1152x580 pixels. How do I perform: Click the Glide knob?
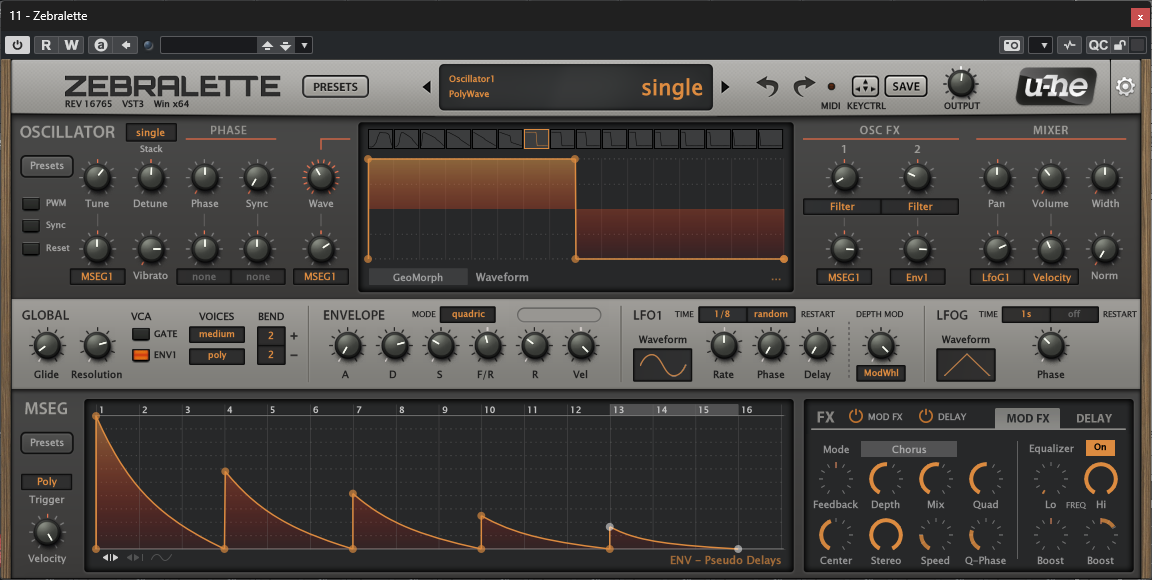47,346
